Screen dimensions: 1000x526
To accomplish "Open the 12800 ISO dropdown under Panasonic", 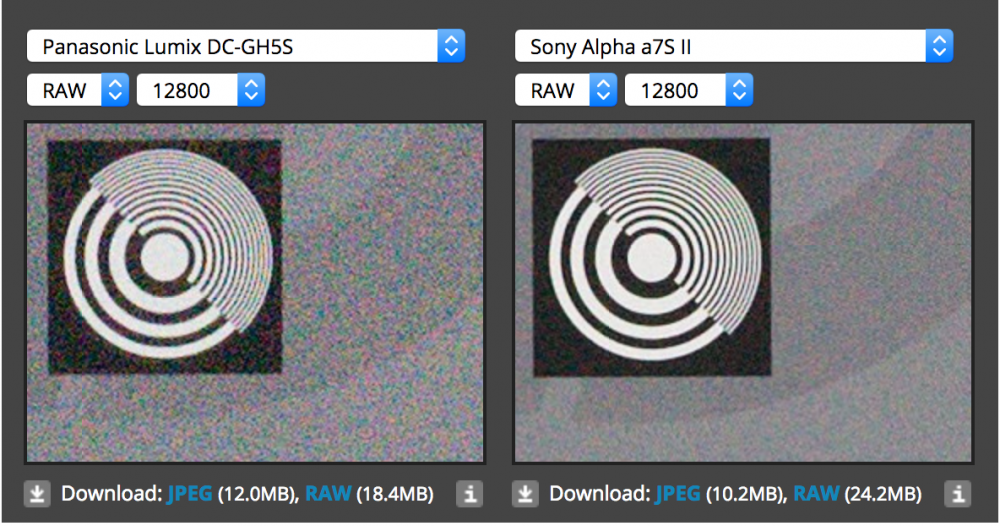I will (200, 90).
